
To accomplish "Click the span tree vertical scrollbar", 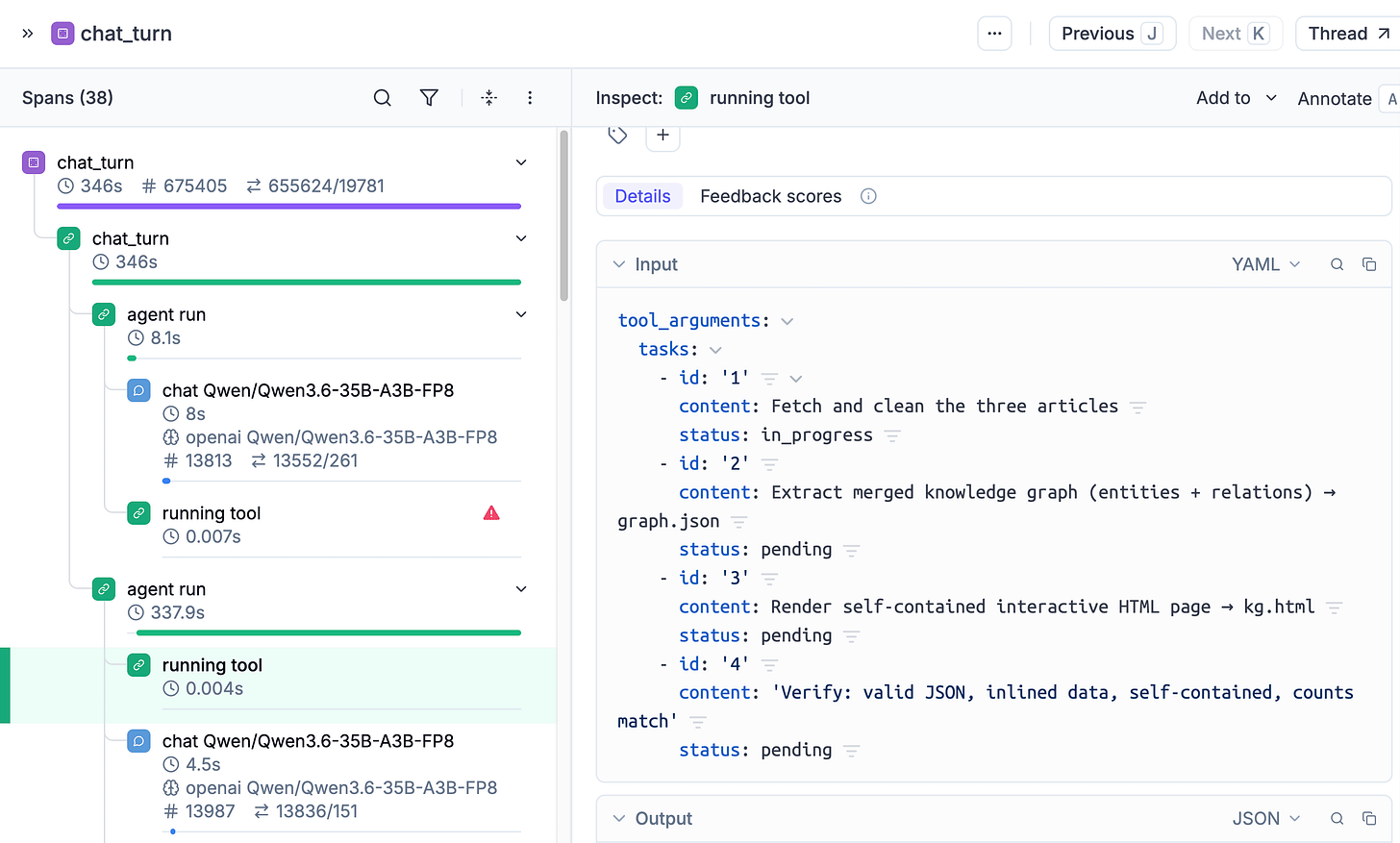I will 563,217.
